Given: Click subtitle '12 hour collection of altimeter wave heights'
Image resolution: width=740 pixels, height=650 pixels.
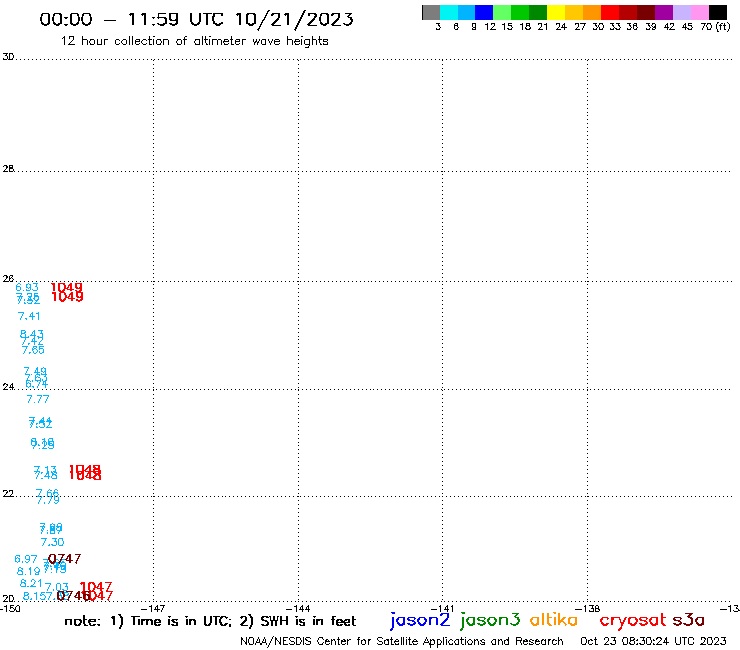Looking at the screenshot, I should tap(194, 41).
